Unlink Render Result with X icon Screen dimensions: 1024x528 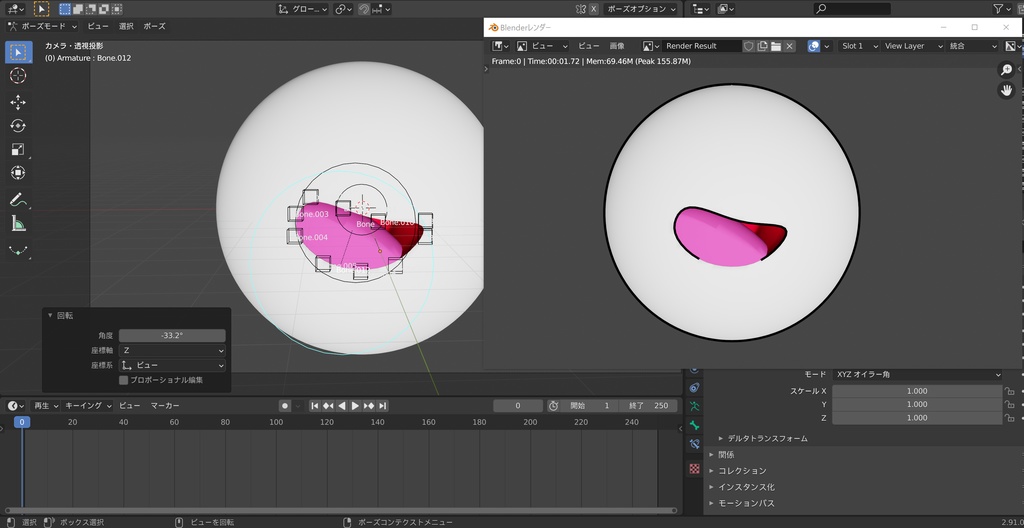pyautogui.click(x=790, y=46)
